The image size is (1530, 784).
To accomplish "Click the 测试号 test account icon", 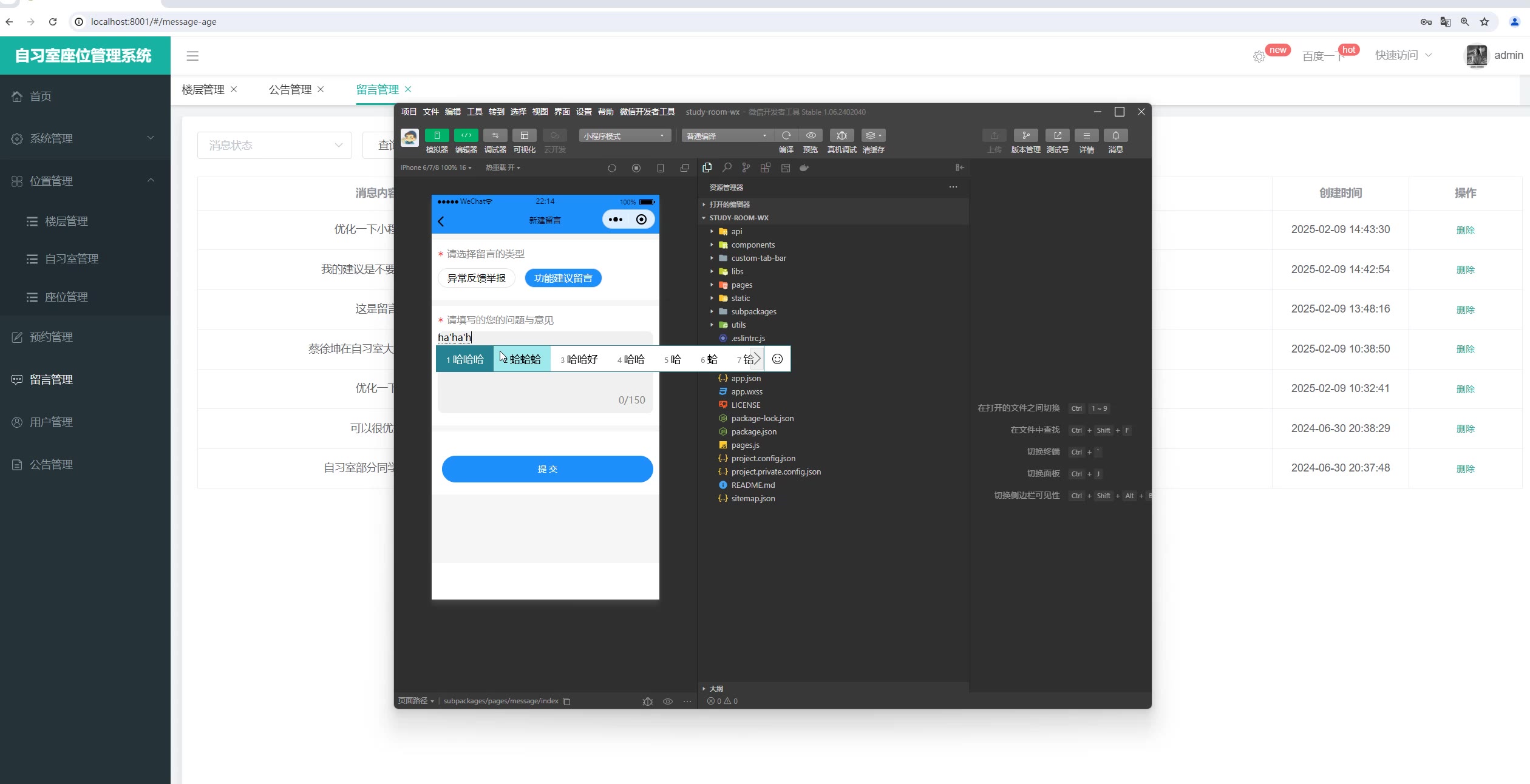I will [1057, 135].
